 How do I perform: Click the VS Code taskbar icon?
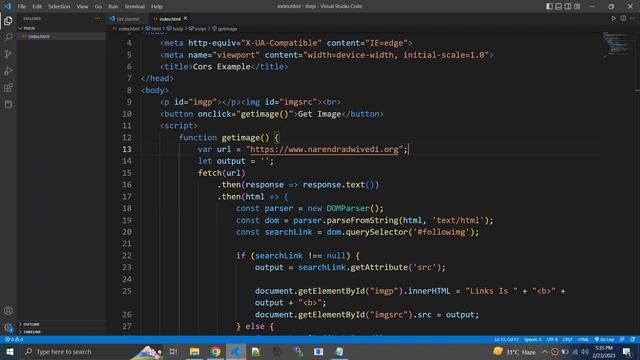coord(236,351)
